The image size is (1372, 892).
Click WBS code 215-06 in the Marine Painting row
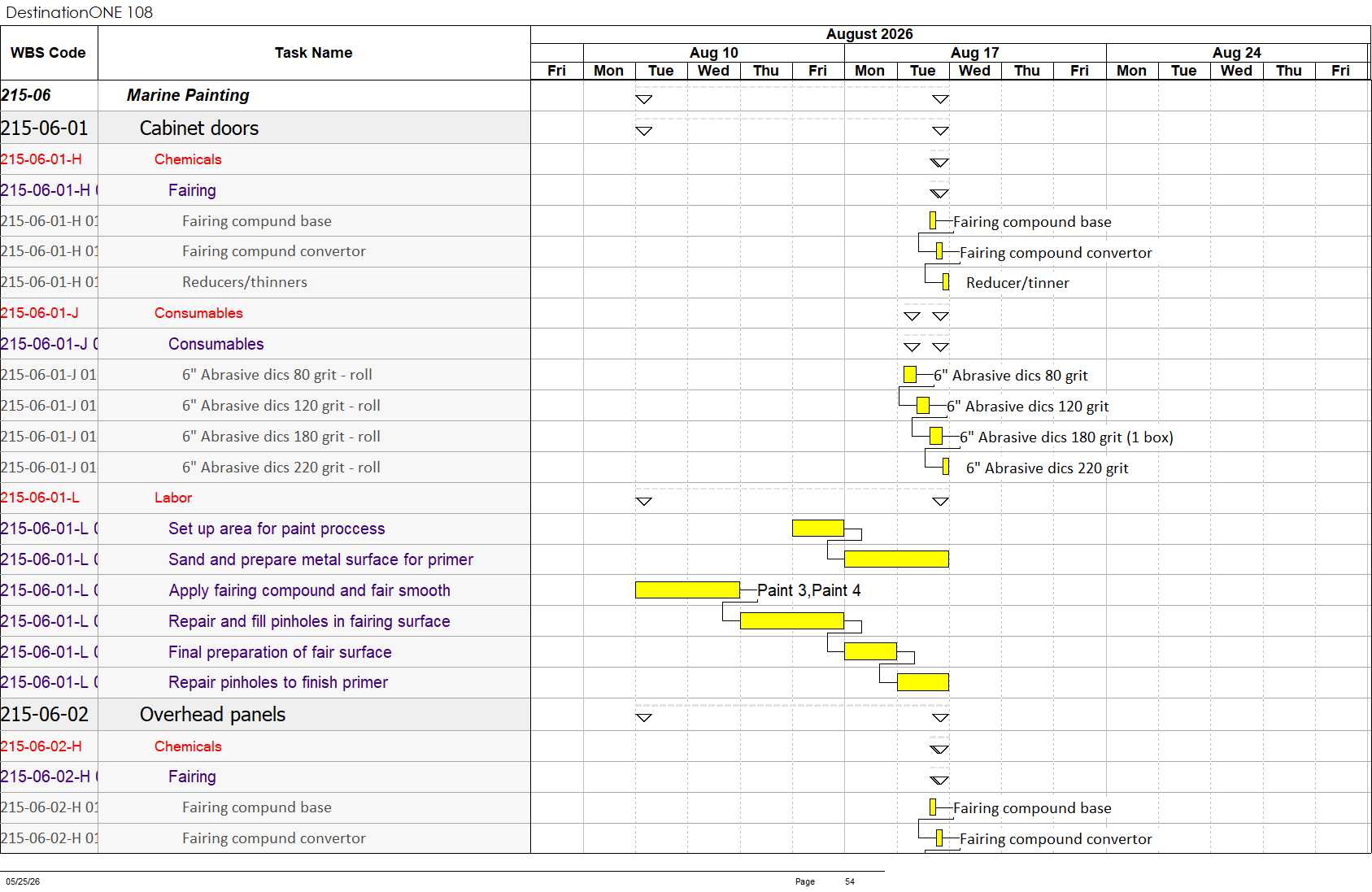pos(26,95)
